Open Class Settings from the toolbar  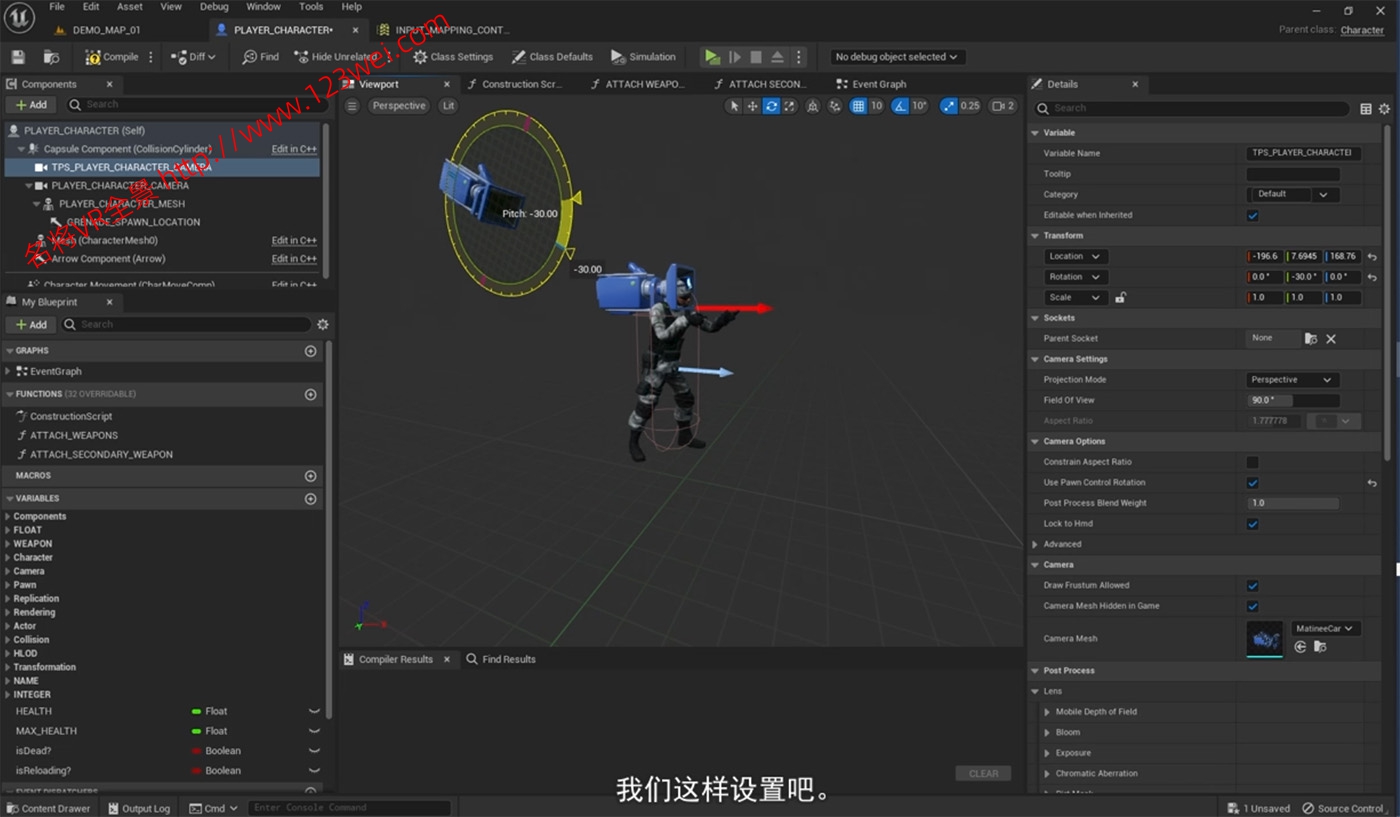tap(453, 57)
